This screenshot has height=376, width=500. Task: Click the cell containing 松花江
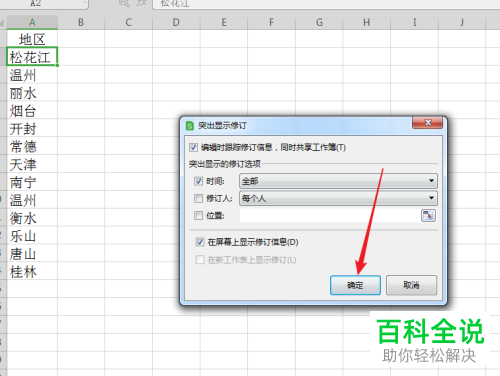click(32, 56)
